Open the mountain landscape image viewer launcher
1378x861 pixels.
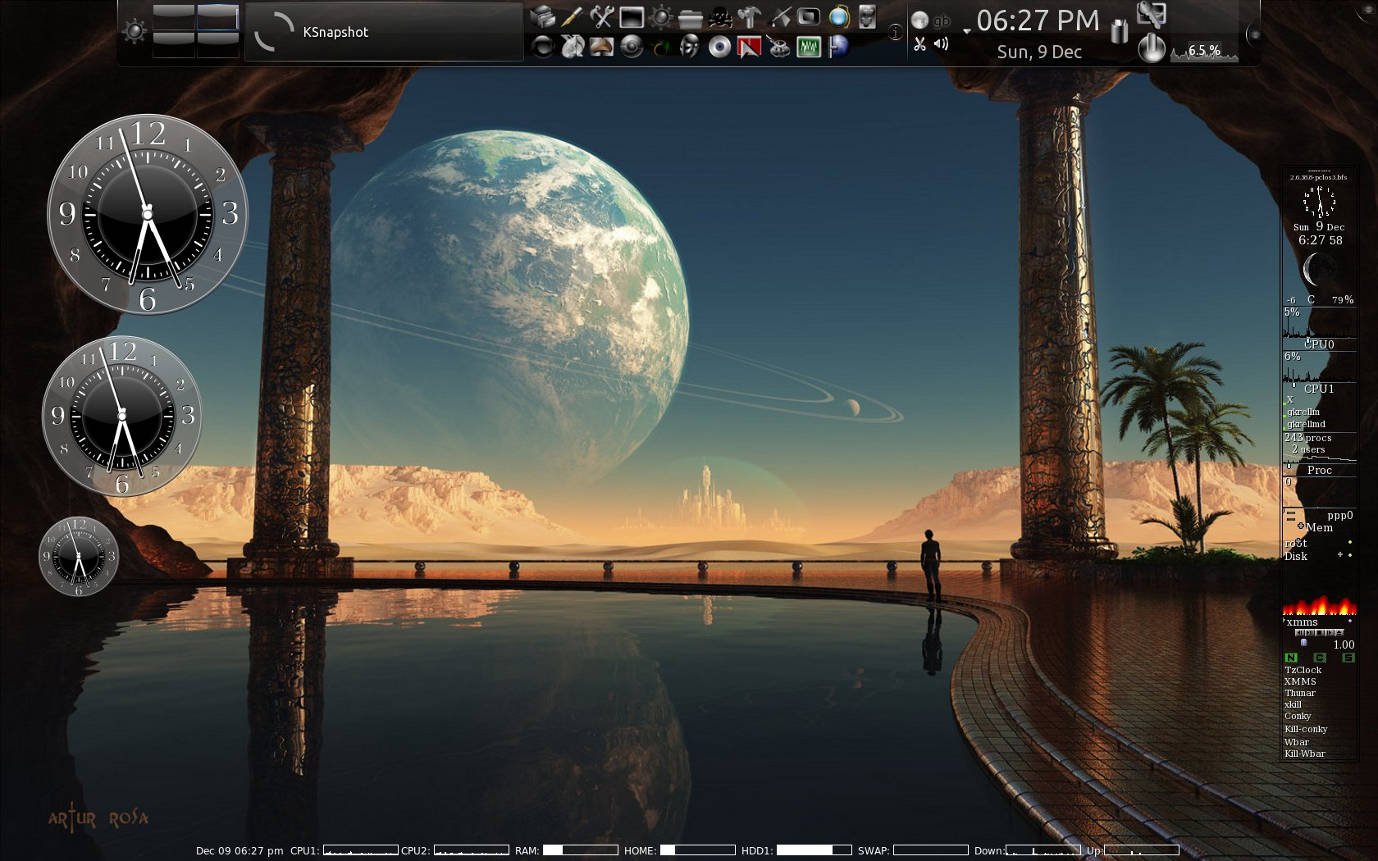[601, 46]
